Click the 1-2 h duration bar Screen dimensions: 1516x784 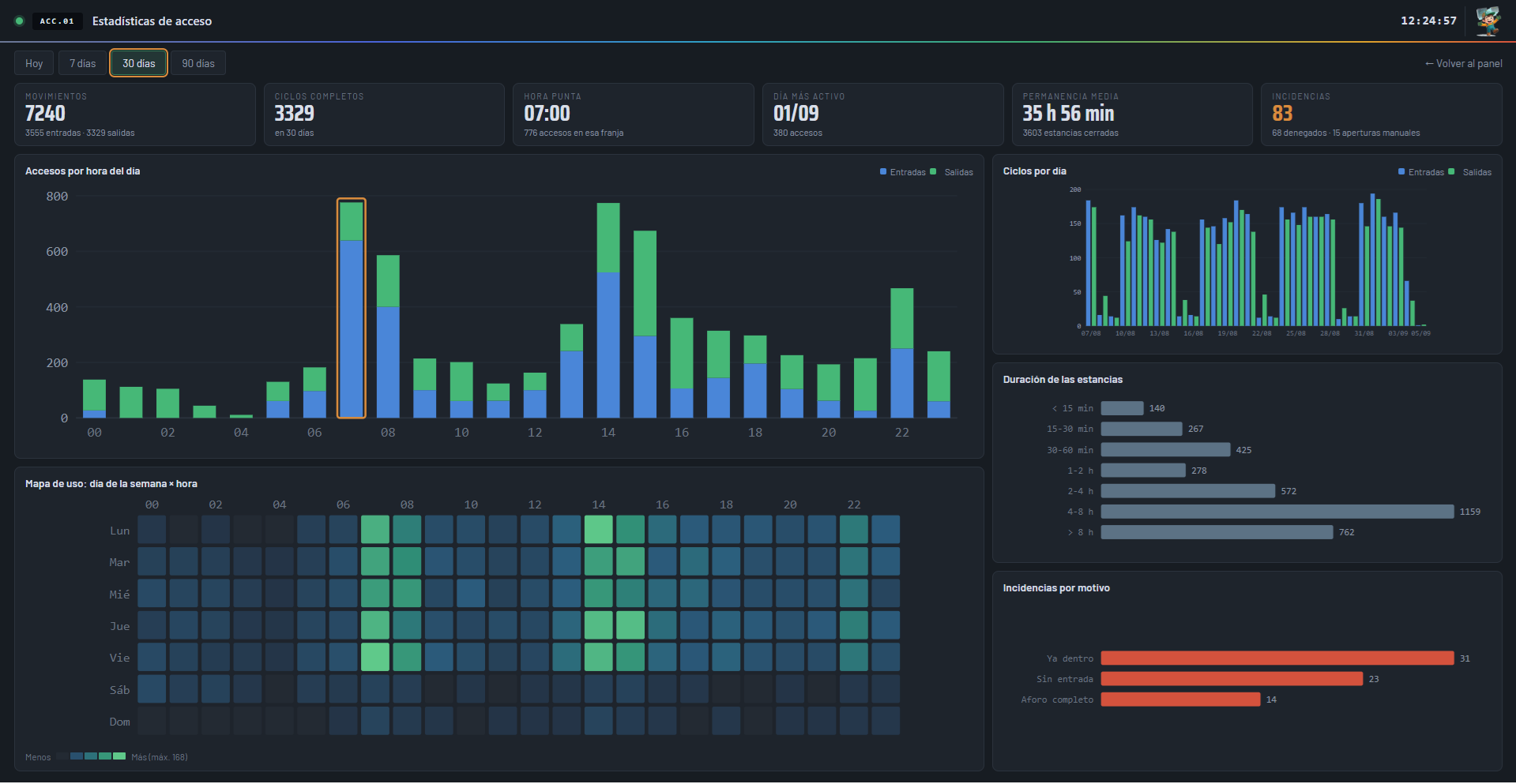pos(1143,471)
